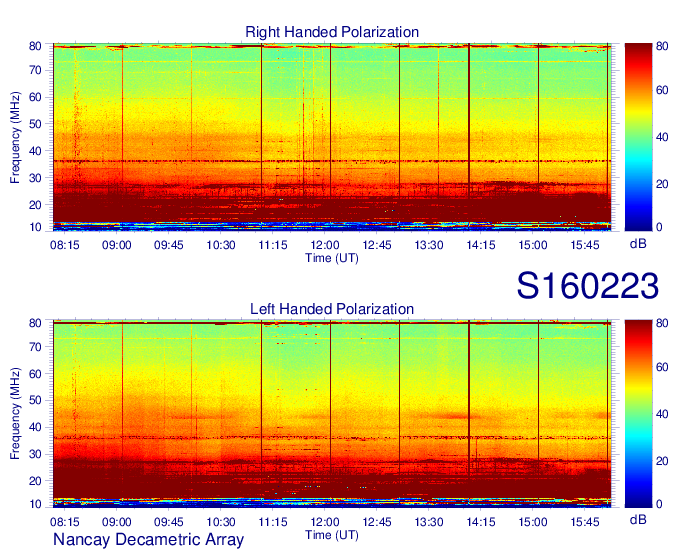Click the '80' dB tick on lower colorbar

tap(662, 323)
